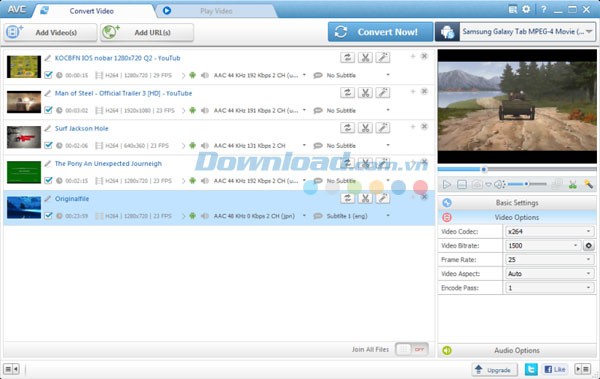Open Subtitle 1 (eng) dropdown for Originalfile
Viewport: 600px width, 379px height.
388,216
